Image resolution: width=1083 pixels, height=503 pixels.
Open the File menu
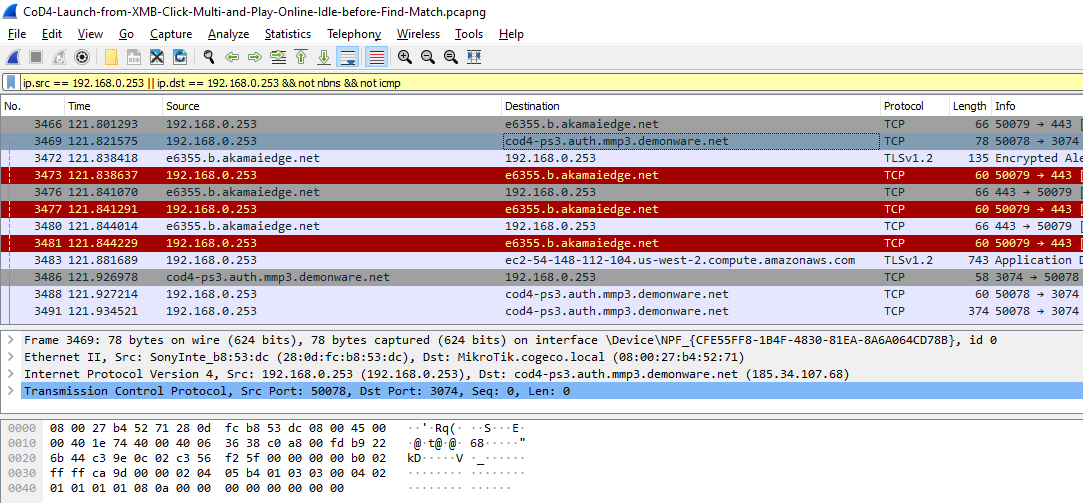pos(17,34)
